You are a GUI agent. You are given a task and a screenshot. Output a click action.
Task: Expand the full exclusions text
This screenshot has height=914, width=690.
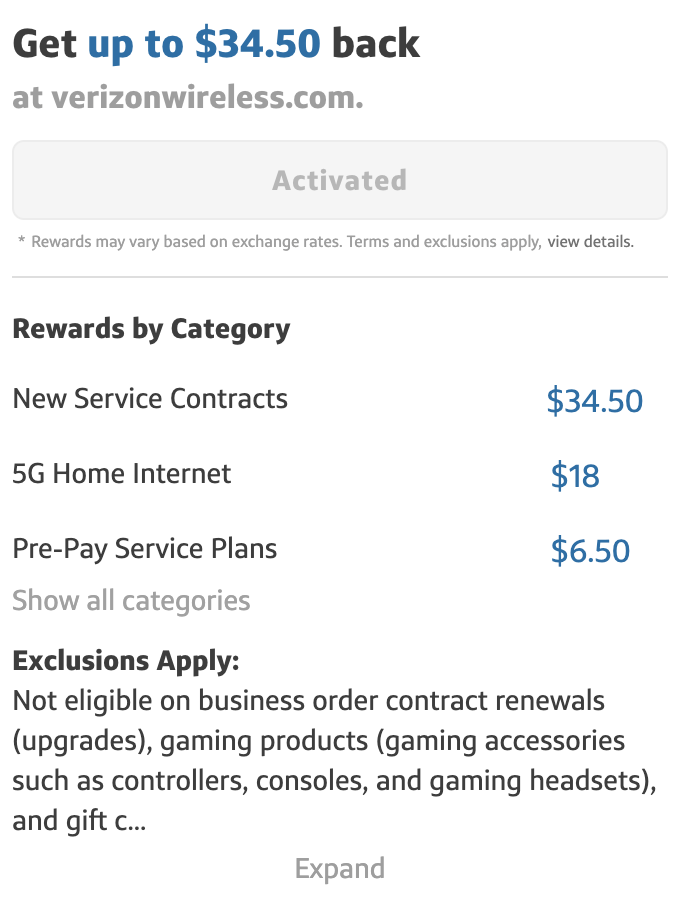[x=339, y=868]
